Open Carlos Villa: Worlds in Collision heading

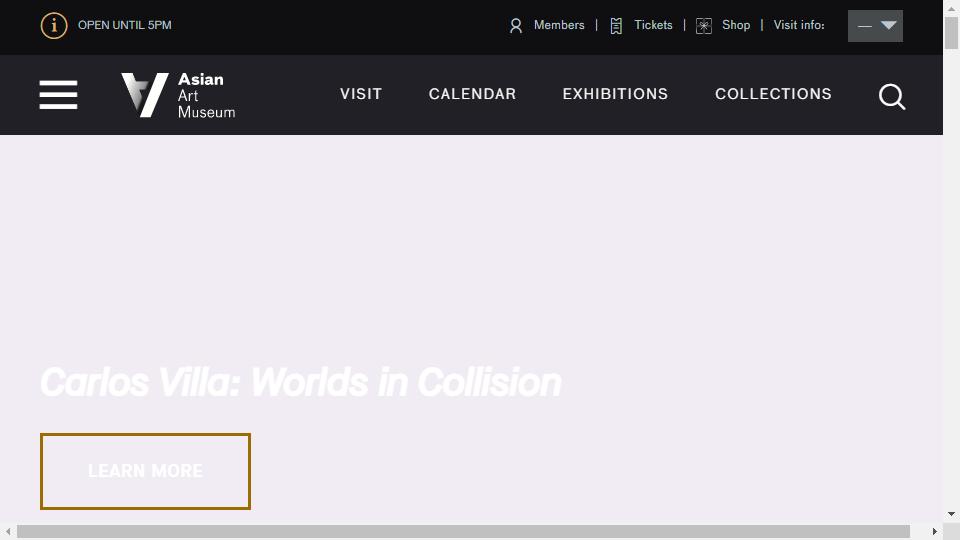[301, 382]
